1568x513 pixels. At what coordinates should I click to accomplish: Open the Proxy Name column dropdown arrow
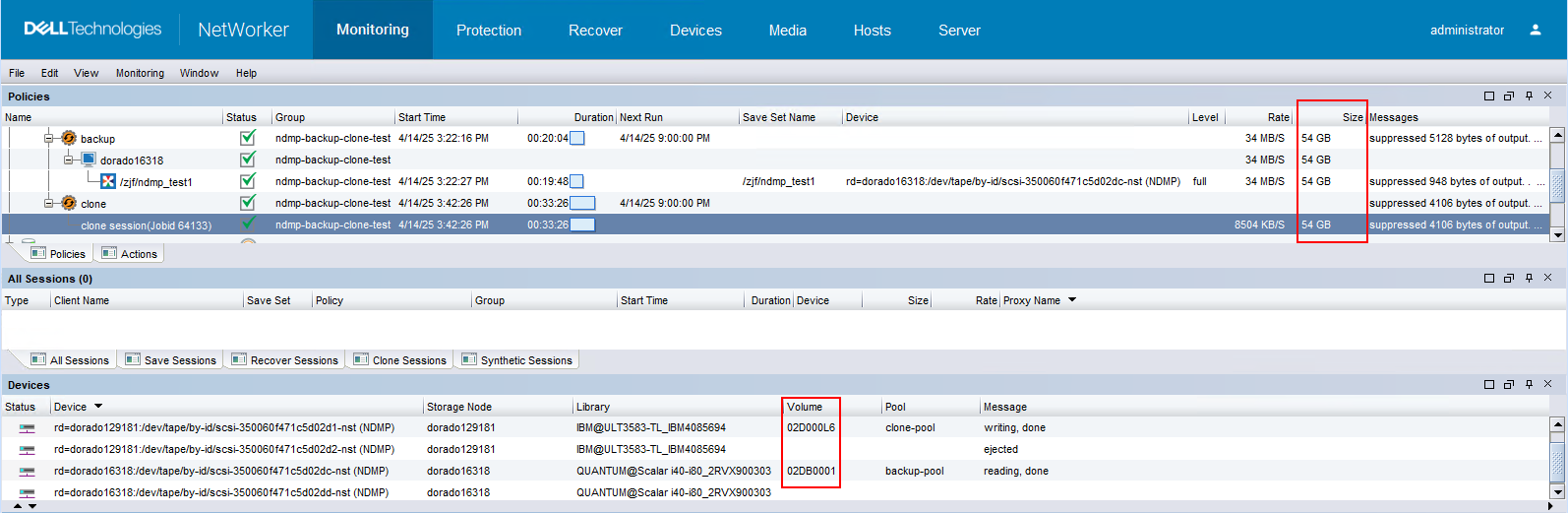tap(1072, 300)
